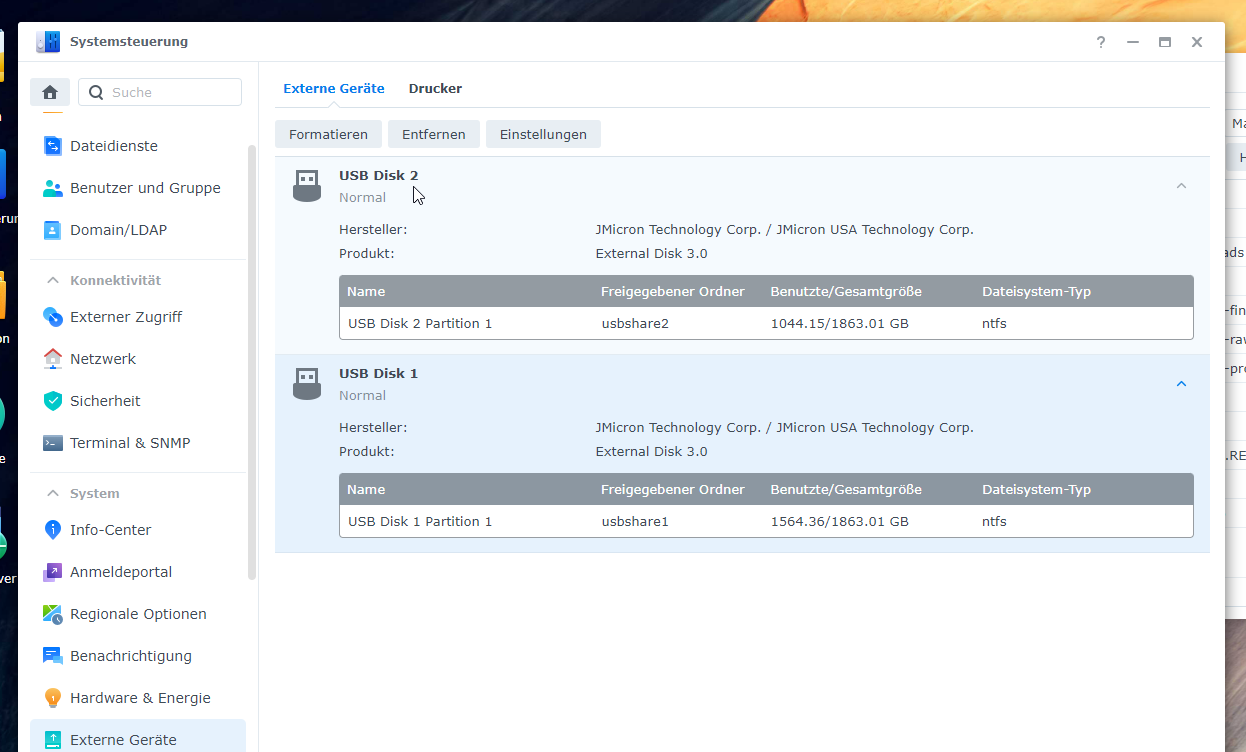Click the Dateidienste icon in sidebar

coord(53,146)
